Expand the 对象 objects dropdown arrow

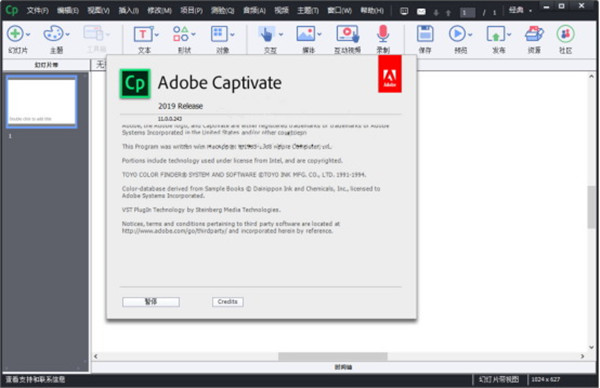(x=232, y=34)
